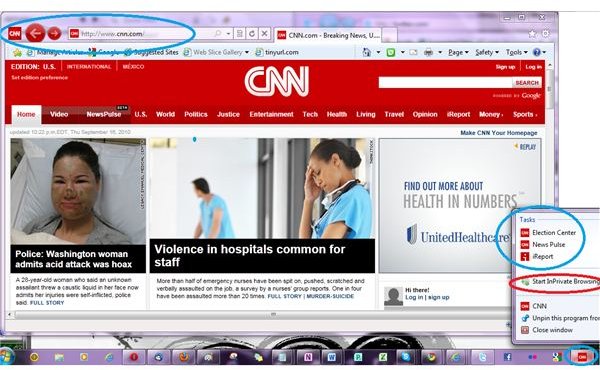Click the Windows Start orb

pyautogui.click(x=7, y=357)
